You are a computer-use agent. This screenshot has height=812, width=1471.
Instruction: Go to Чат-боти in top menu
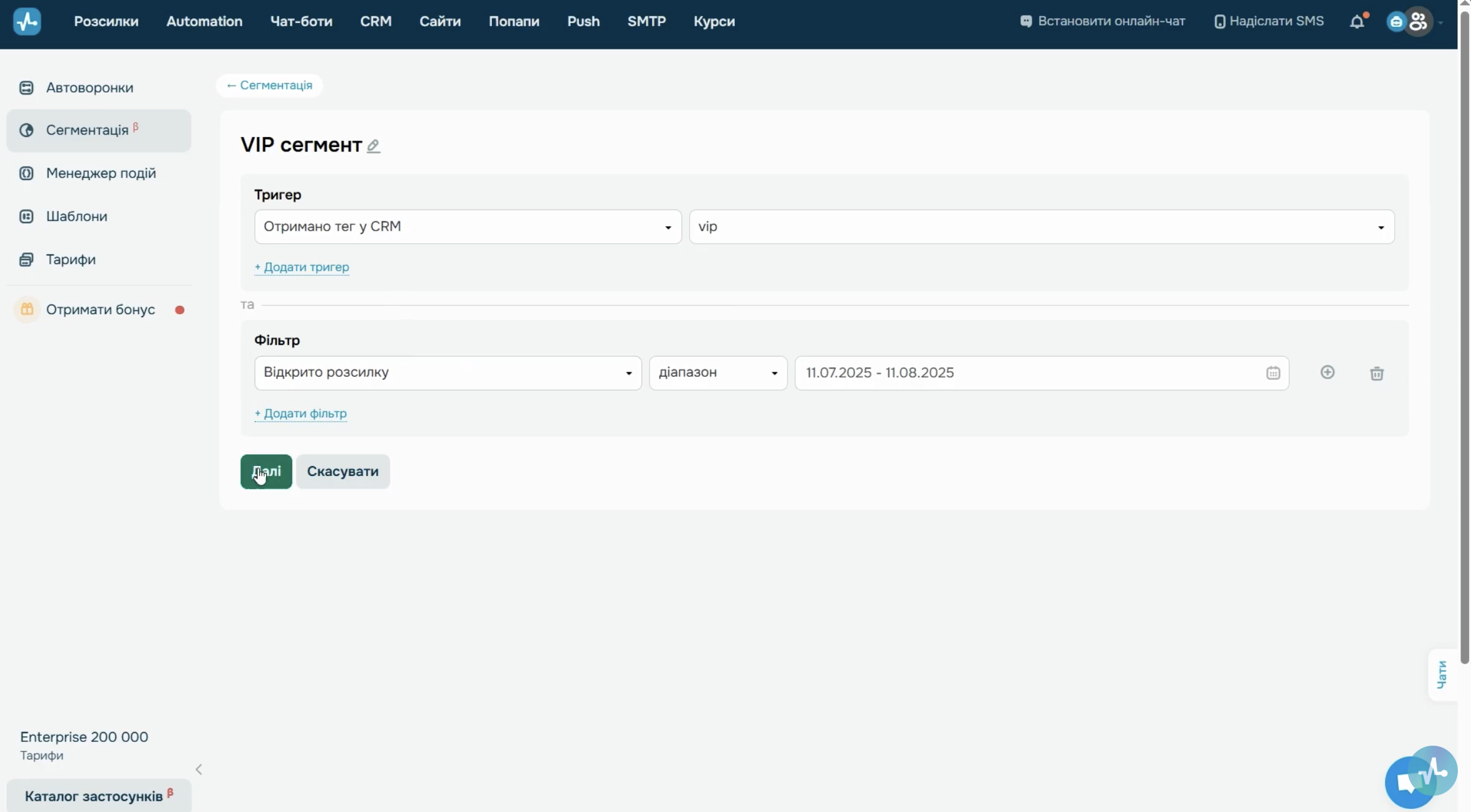tap(301, 22)
